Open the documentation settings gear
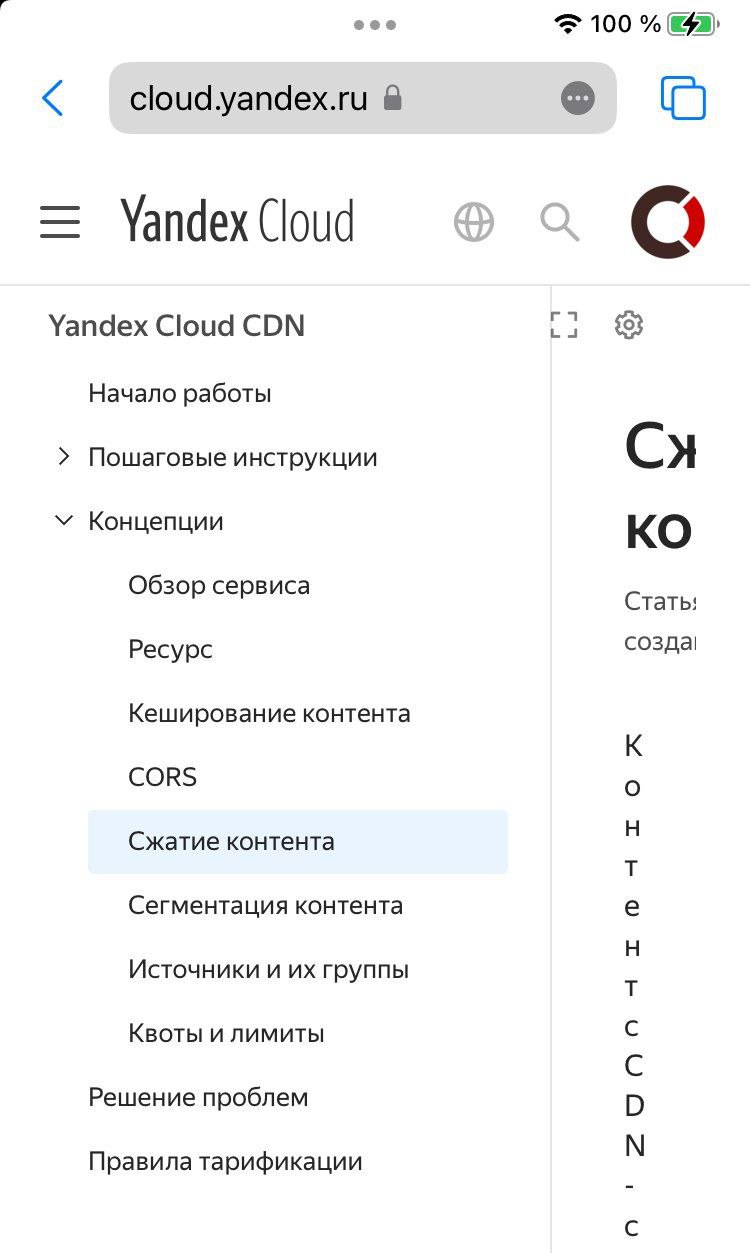The image size is (750, 1253). click(x=629, y=324)
